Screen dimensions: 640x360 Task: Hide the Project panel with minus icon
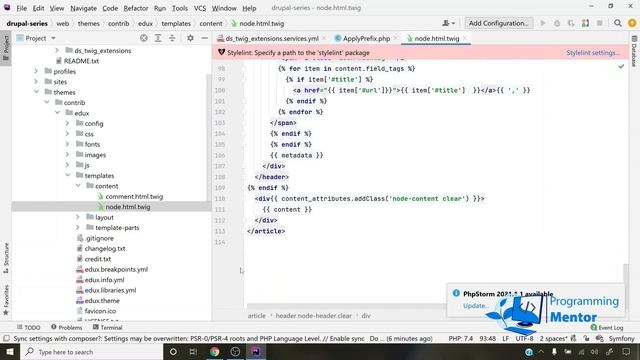[x=204, y=38]
